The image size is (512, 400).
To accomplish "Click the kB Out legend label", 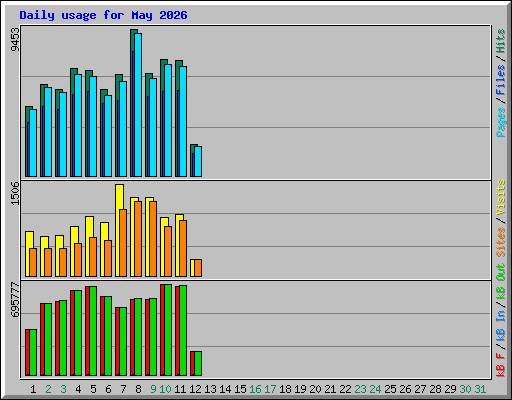I will point(501,282).
